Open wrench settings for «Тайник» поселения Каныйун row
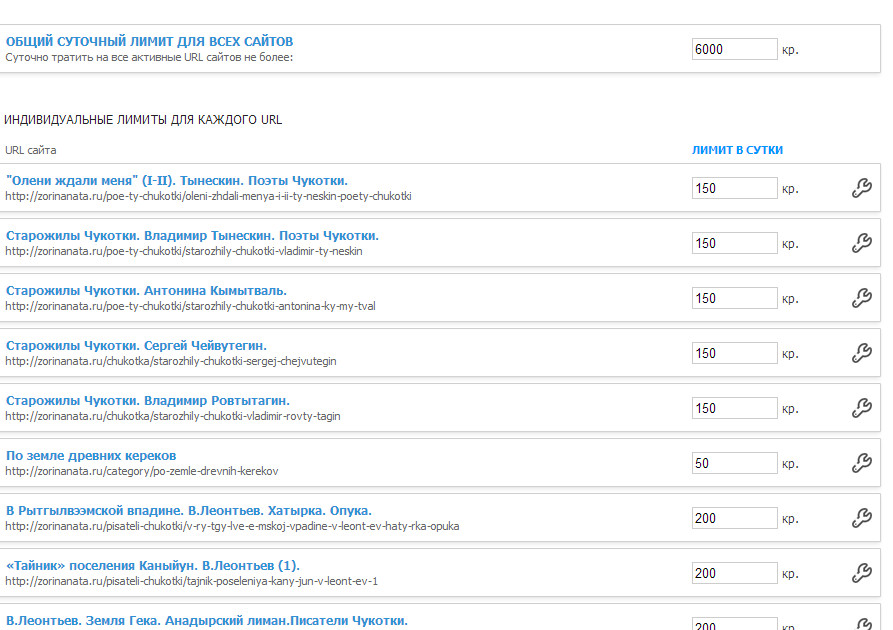The image size is (893, 630). [x=862, y=573]
